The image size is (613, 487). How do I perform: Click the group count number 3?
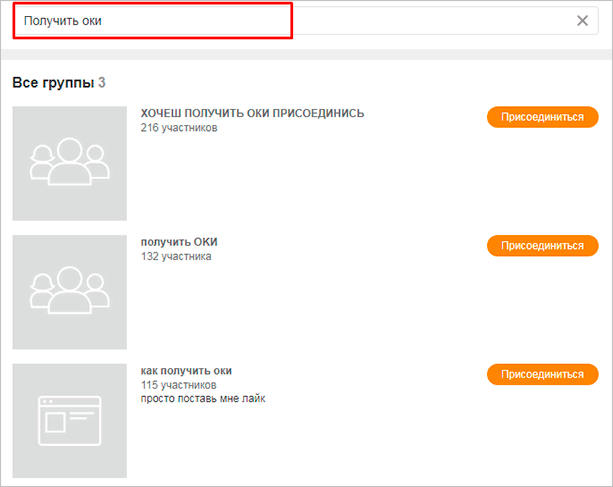point(102,82)
